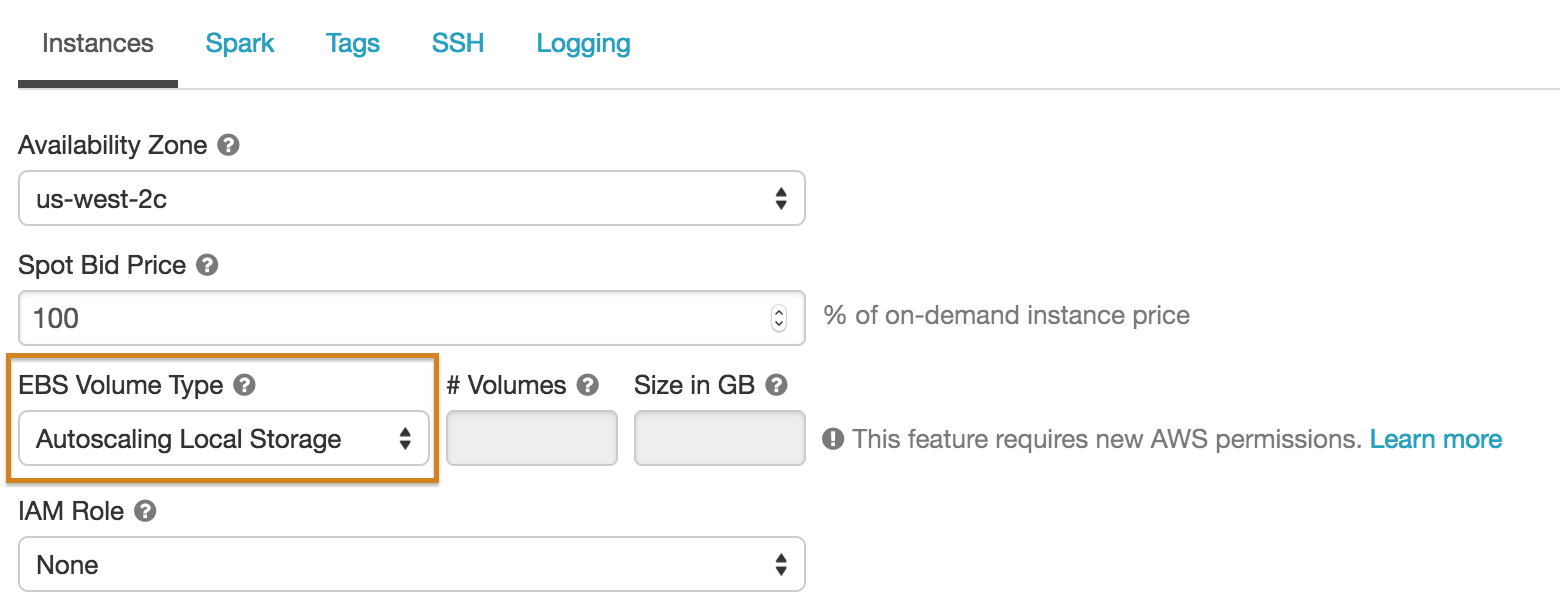Image resolution: width=1560 pixels, height=616 pixels.
Task: Follow the Learn more link
Action: pos(1435,439)
